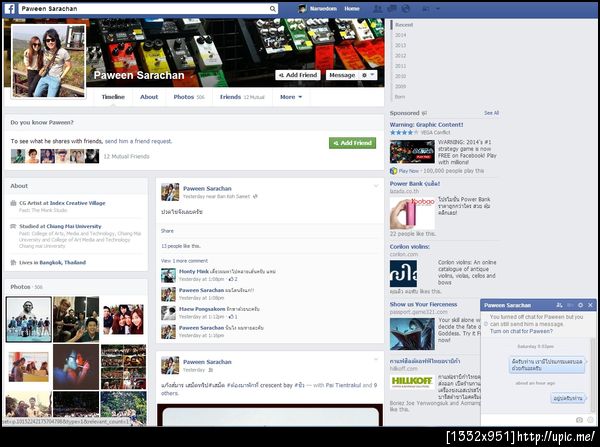Viewport: 600px width, 447px height.
Task: Switch to the Timeline tab
Action: coord(113,97)
